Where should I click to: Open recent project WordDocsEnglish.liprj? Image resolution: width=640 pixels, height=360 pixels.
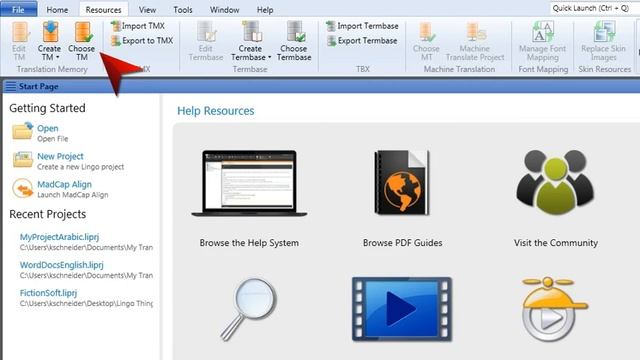point(62,265)
